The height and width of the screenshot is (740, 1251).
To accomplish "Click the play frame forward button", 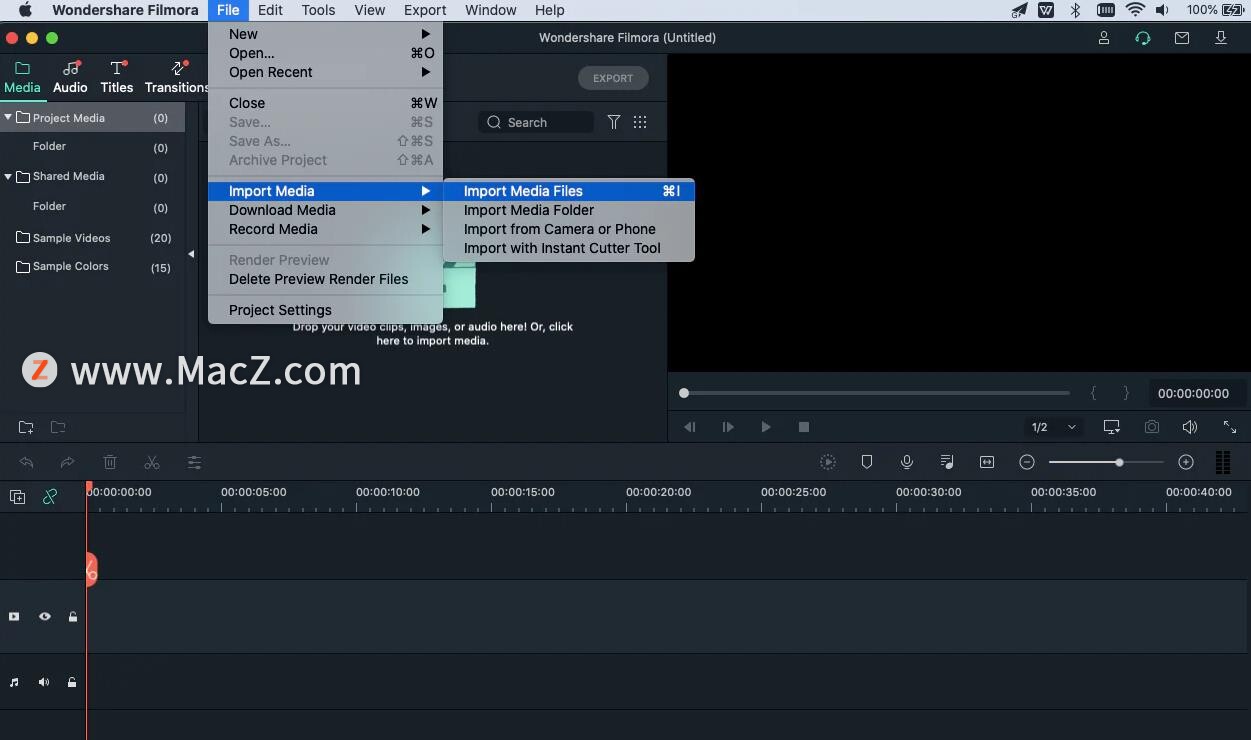I will (x=728, y=427).
